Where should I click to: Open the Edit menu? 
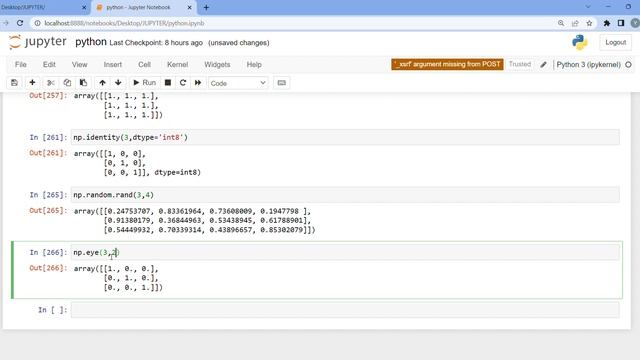(49, 64)
